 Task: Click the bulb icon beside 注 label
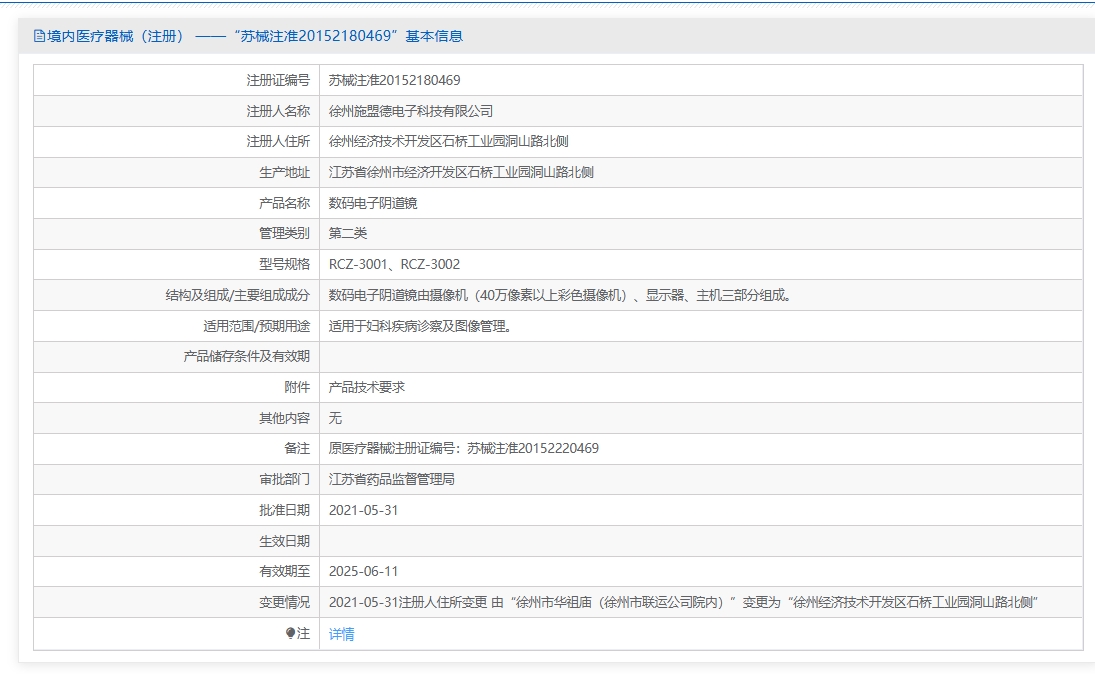point(291,633)
